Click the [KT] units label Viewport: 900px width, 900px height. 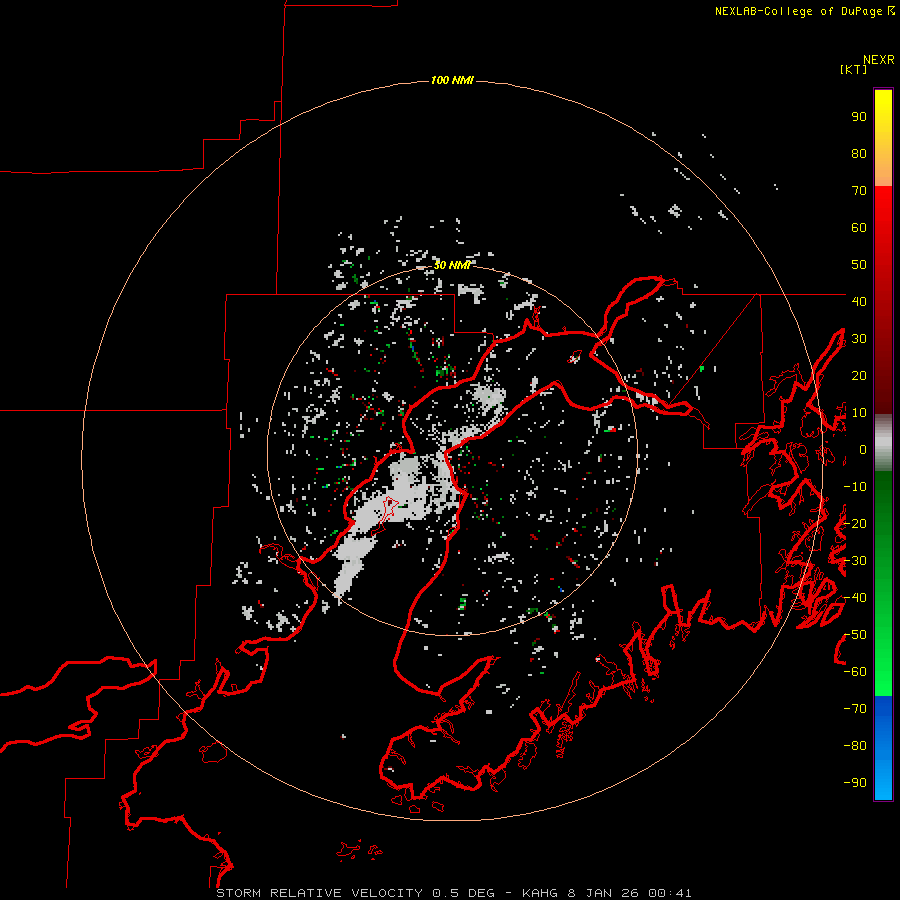click(854, 70)
